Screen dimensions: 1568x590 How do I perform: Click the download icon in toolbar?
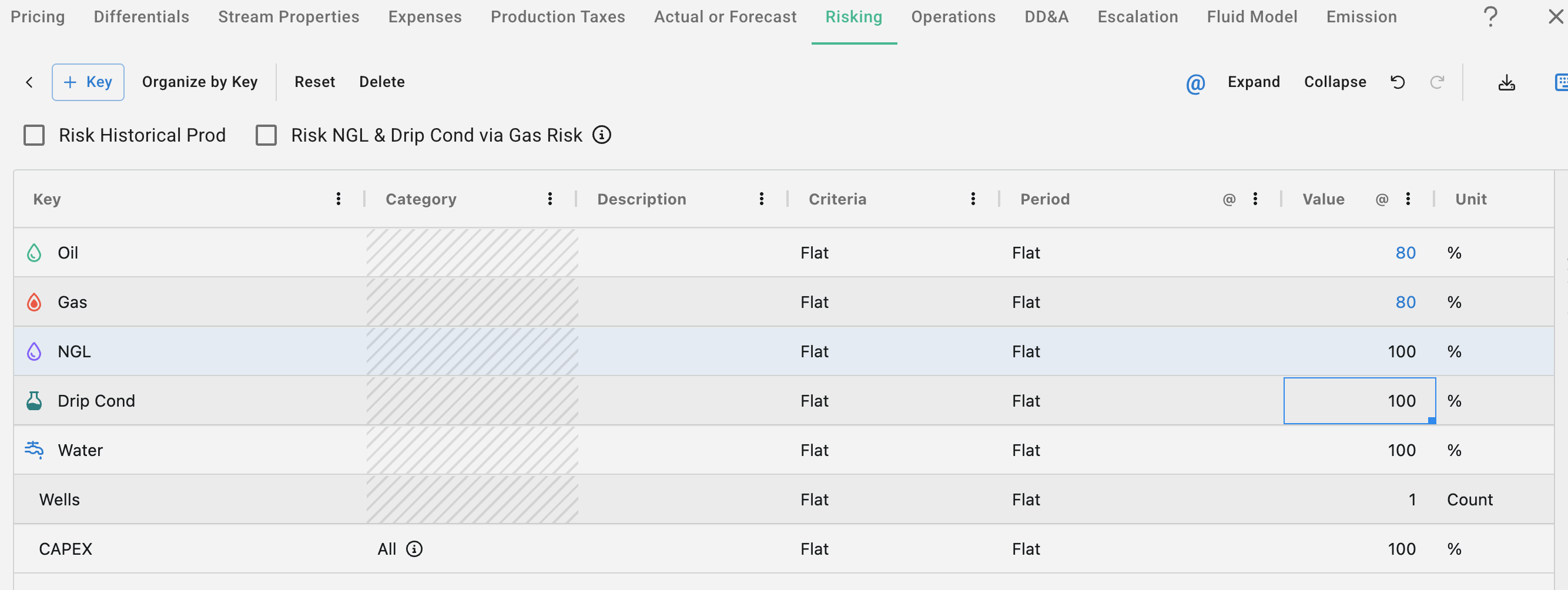[x=1506, y=82]
